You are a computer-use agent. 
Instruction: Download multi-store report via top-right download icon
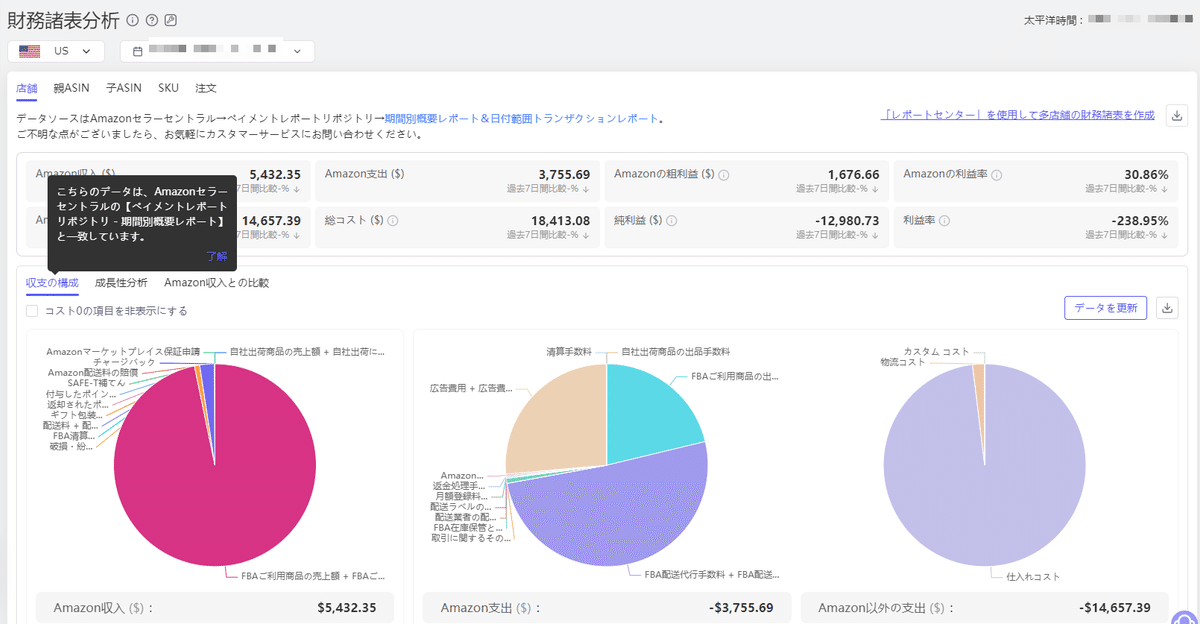point(1176,115)
